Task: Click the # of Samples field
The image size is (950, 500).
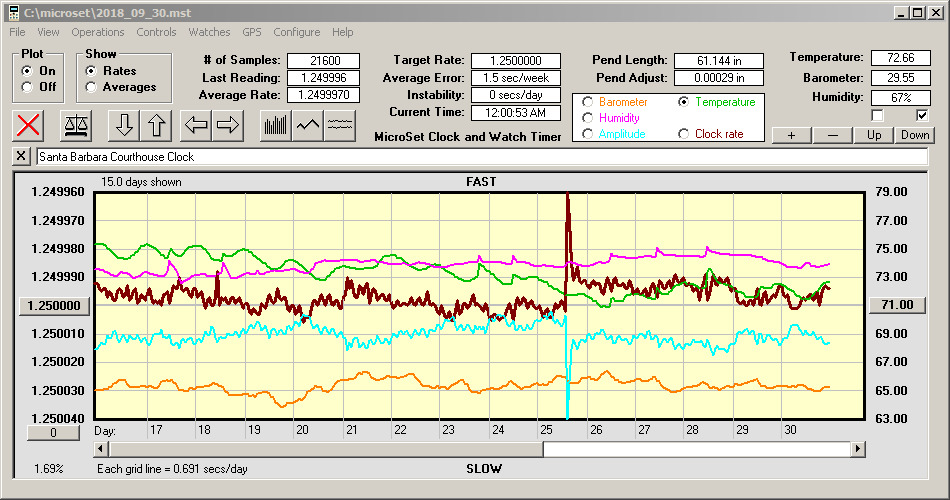Action: (x=324, y=61)
